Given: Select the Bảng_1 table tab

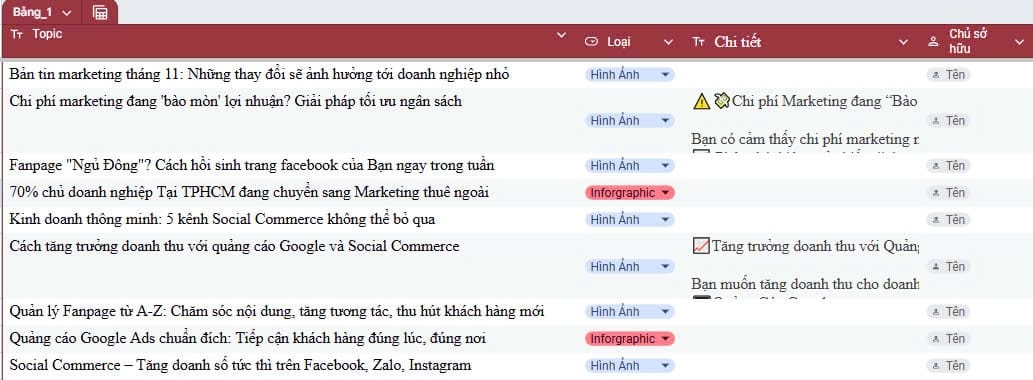Looking at the screenshot, I should pyautogui.click(x=42, y=13).
